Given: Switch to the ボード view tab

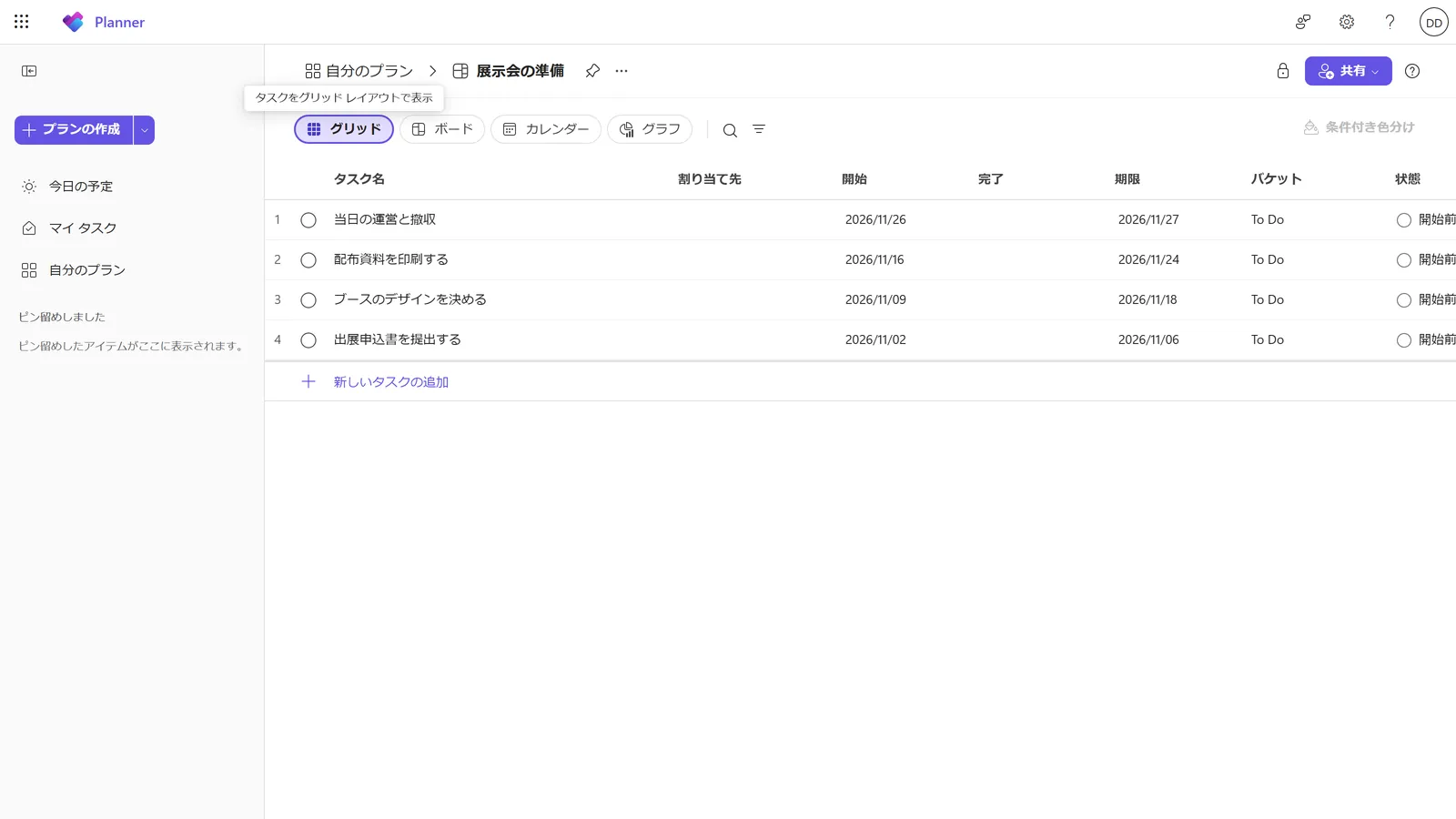Looking at the screenshot, I should click(x=442, y=129).
